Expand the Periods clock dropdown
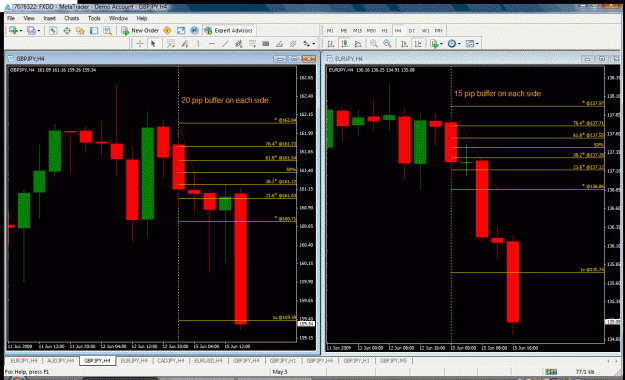Image resolution: width=625 pixels, height=380 pixels. pyautogui.click(x=459, y=44)
